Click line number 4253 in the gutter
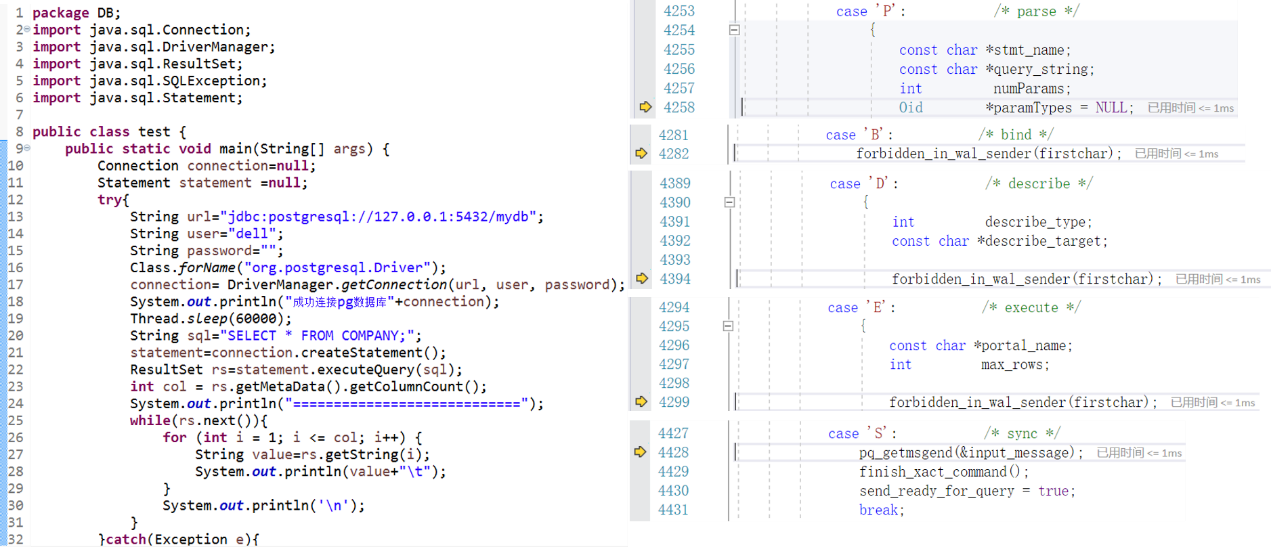 [x=678, y=11]
